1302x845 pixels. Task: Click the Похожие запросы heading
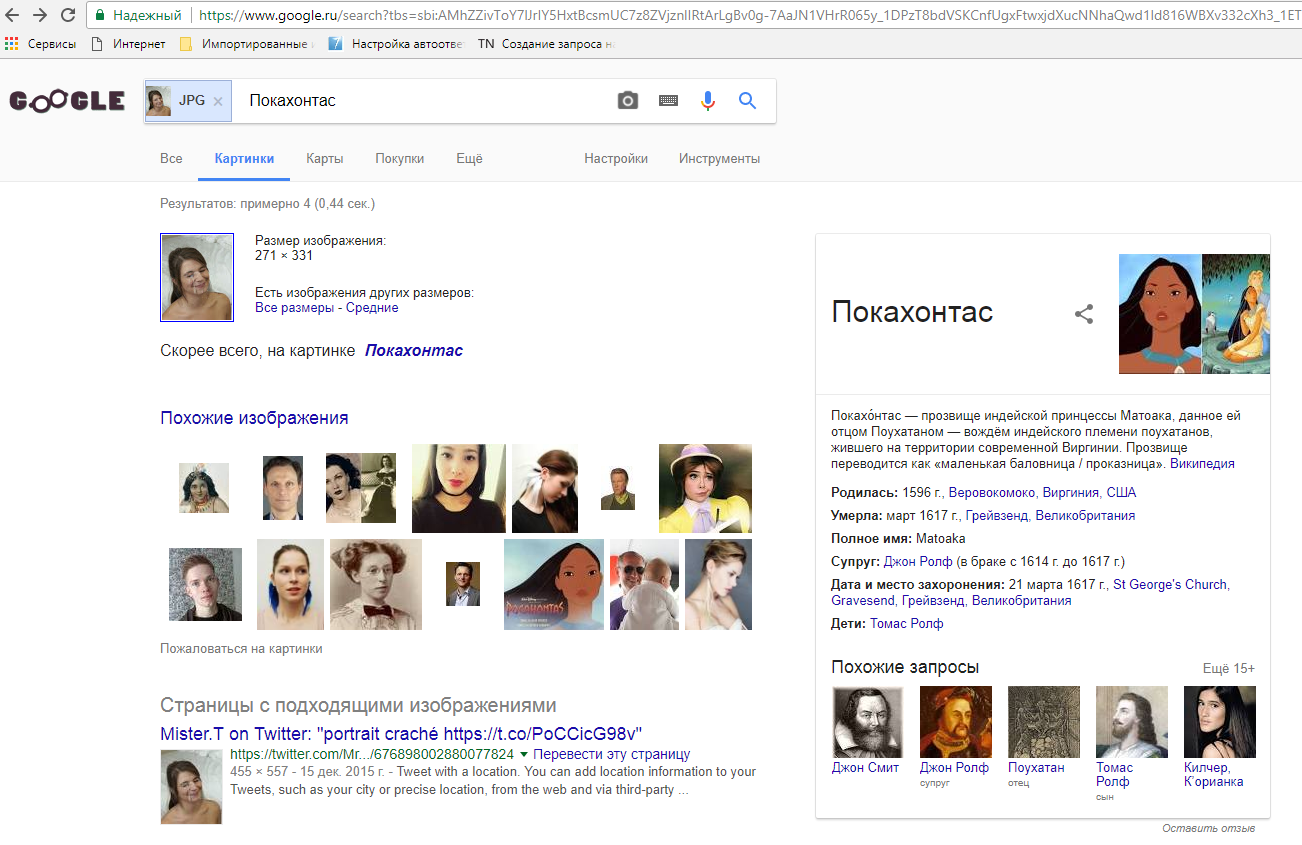point(905,667)
